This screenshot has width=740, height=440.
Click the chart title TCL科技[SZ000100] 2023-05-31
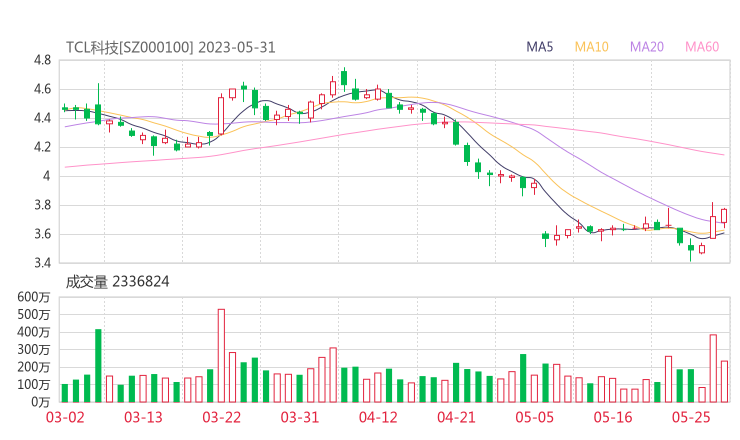[170, 48]
